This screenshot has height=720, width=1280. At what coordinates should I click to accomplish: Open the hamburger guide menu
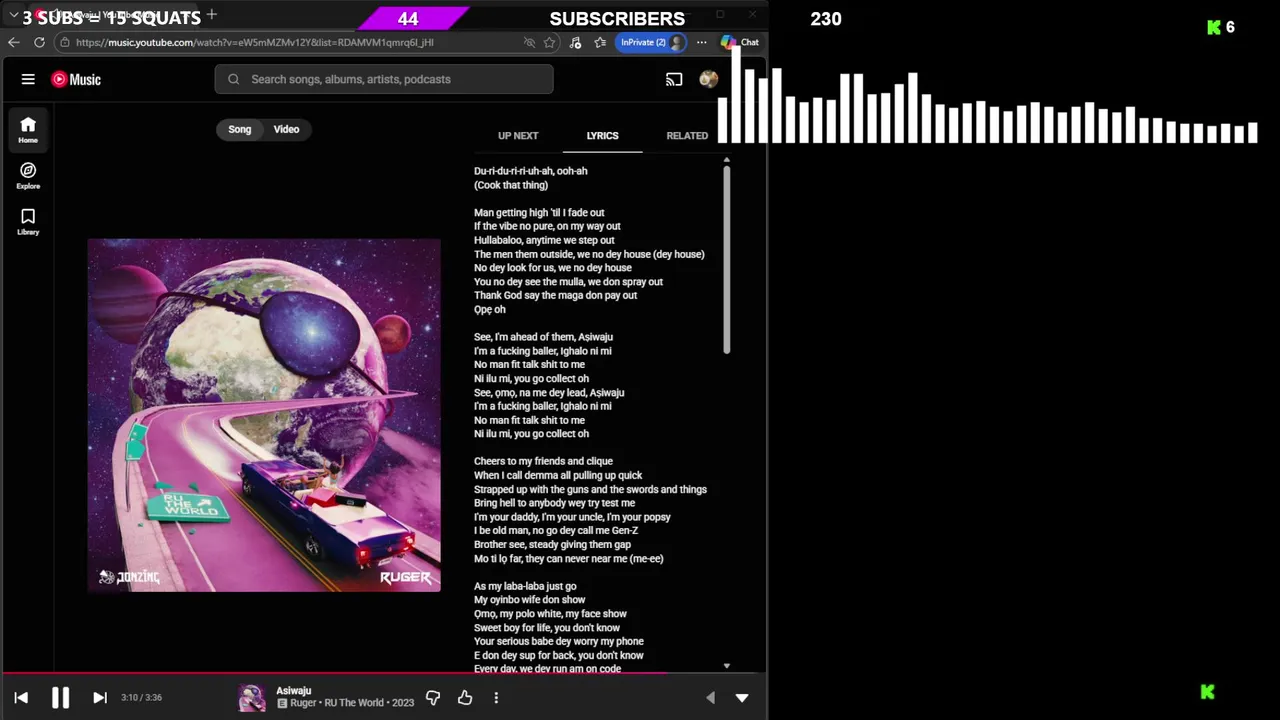[28, 79]
